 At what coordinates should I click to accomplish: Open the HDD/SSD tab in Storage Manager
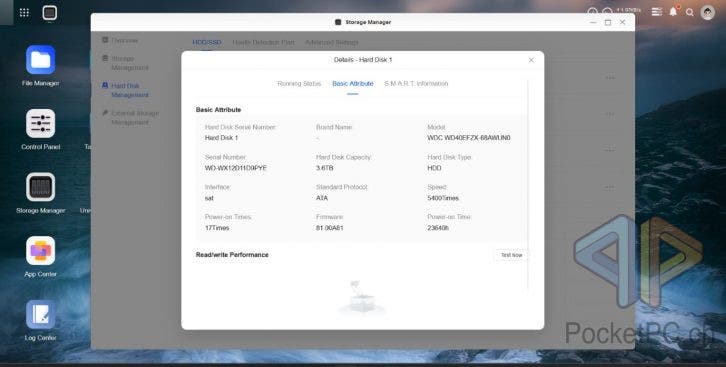point(207,42)
